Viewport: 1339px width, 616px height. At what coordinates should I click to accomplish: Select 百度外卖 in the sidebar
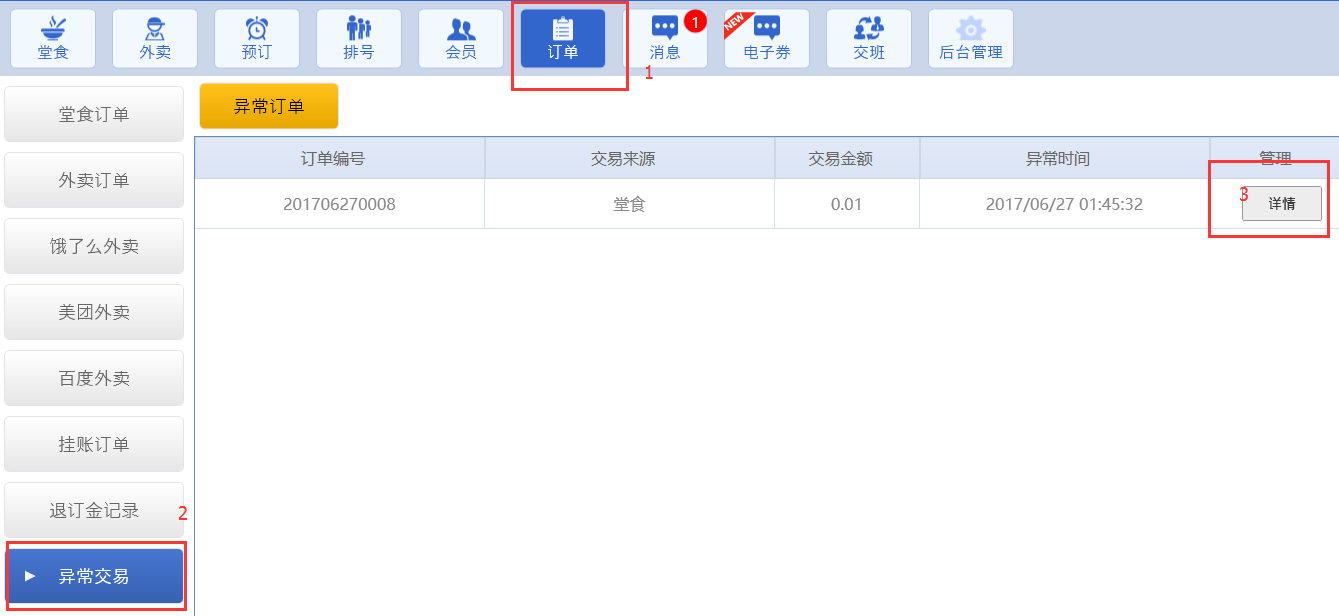point(94,378)
